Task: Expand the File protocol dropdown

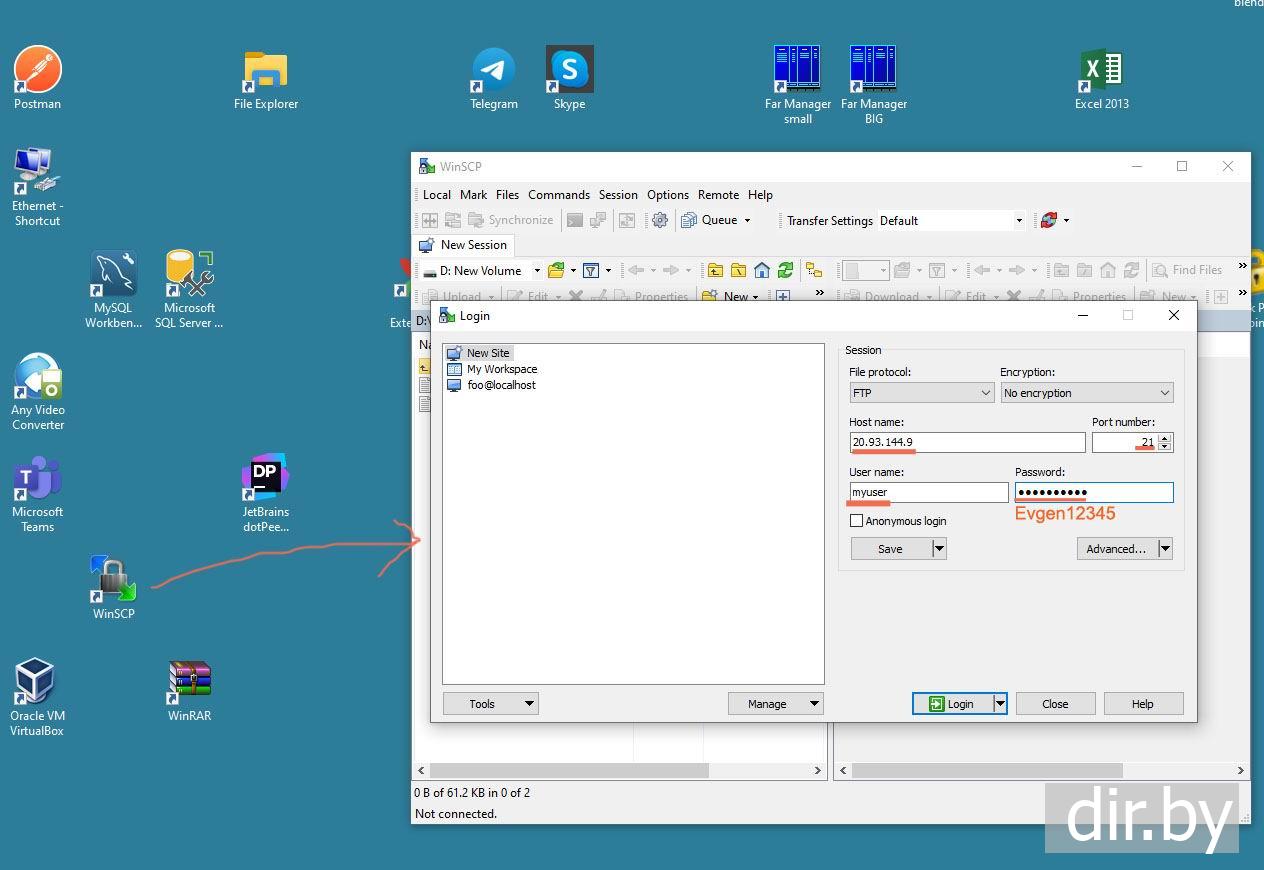Action: [921, 393]
